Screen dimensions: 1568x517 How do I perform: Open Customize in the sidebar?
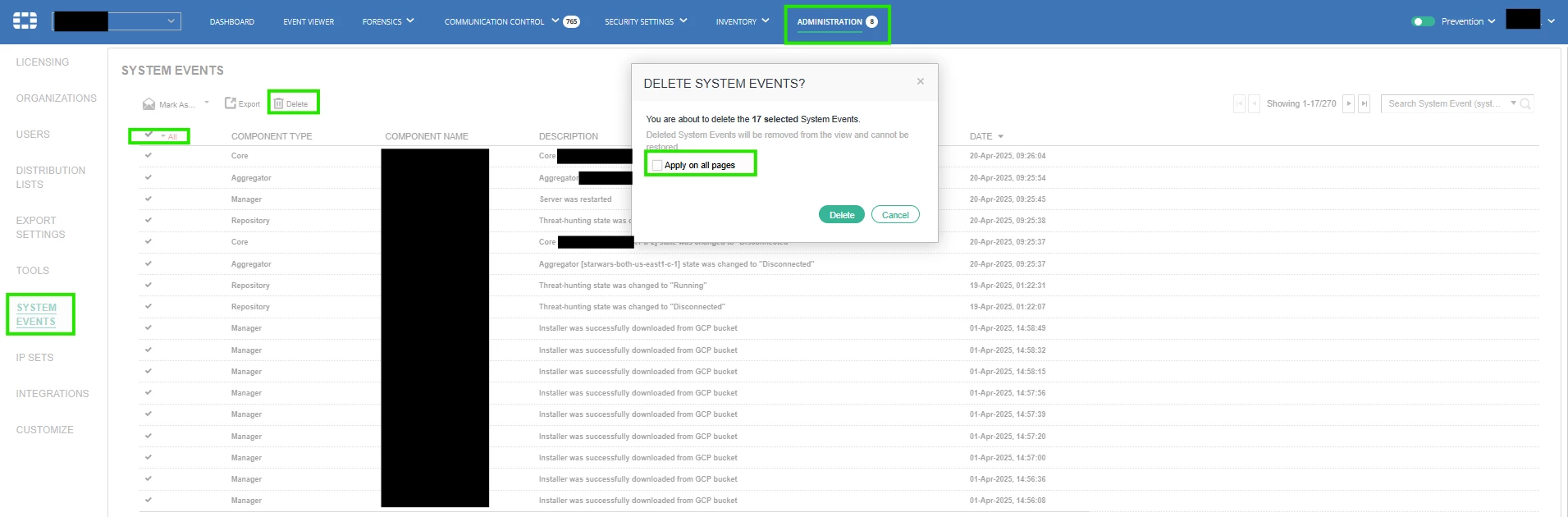(x=45, y=430)
